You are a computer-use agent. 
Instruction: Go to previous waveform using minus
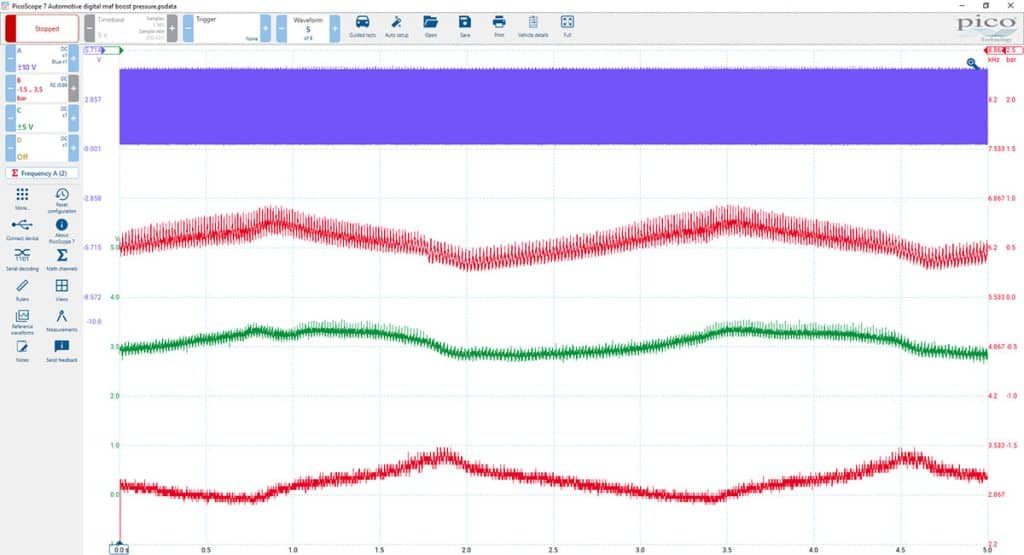[x=281, y=29]
